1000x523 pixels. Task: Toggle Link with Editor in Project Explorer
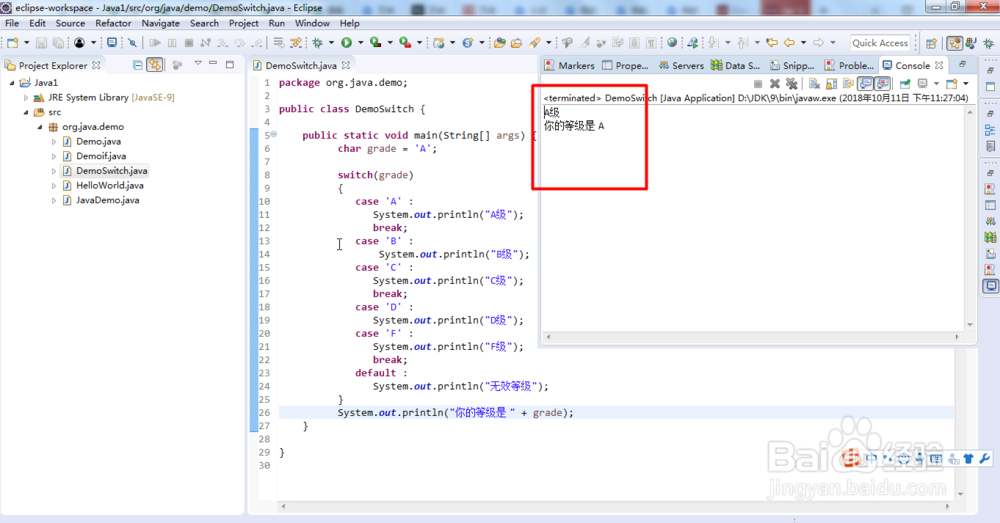click(154, 65)
